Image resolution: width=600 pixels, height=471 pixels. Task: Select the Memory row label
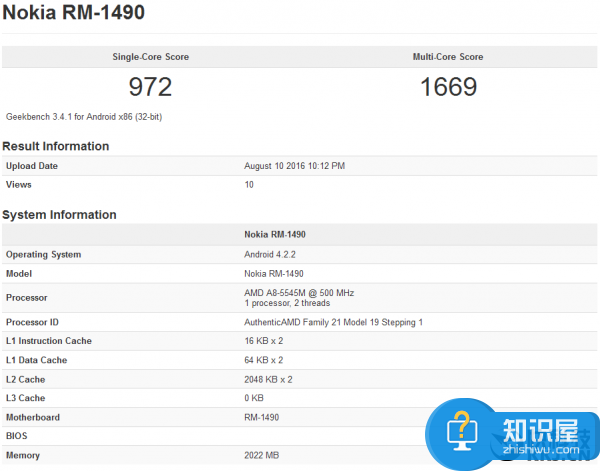[23, 455]
